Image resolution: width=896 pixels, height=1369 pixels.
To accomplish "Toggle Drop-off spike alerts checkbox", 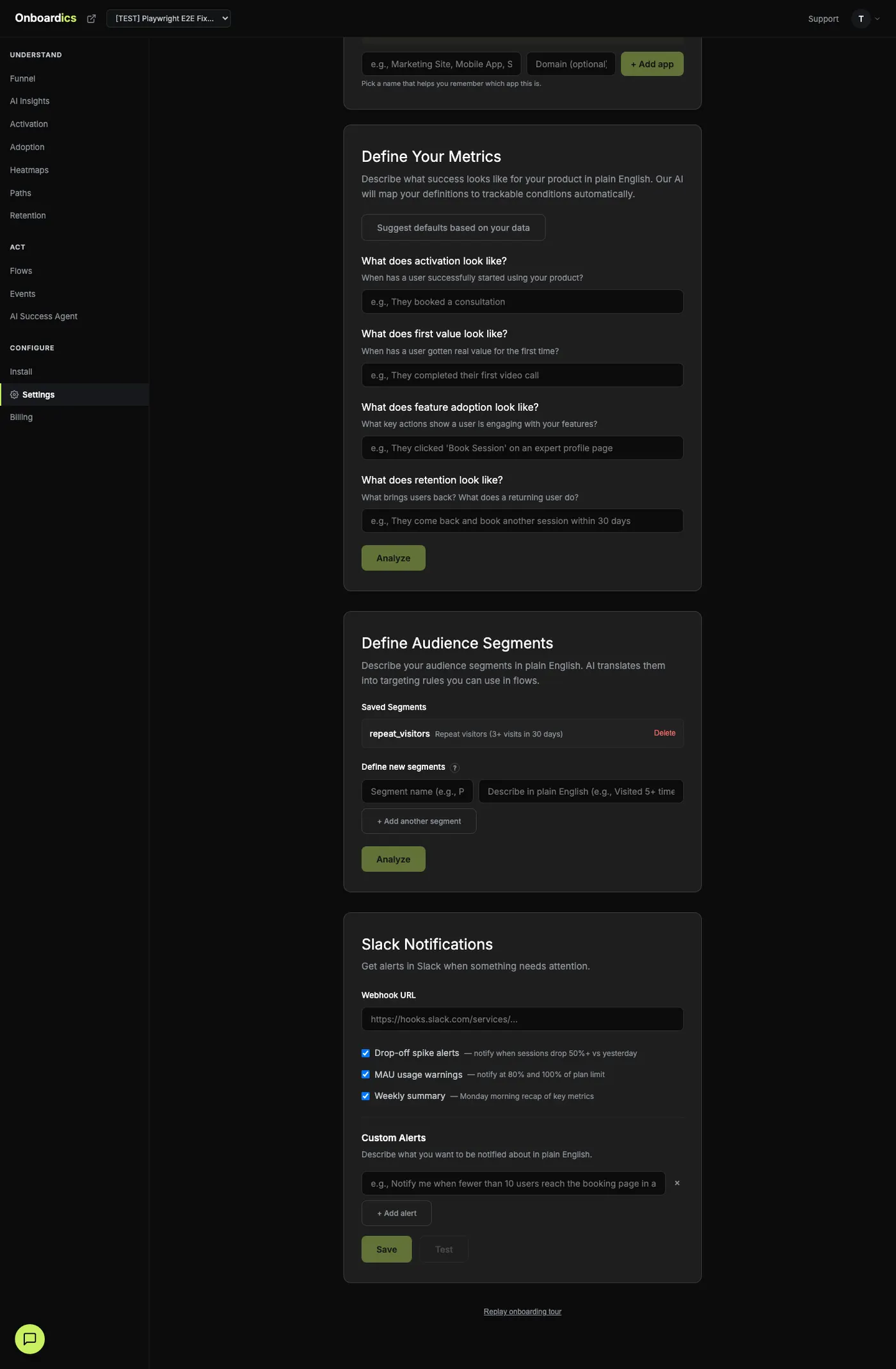I will click(365, 1053).
